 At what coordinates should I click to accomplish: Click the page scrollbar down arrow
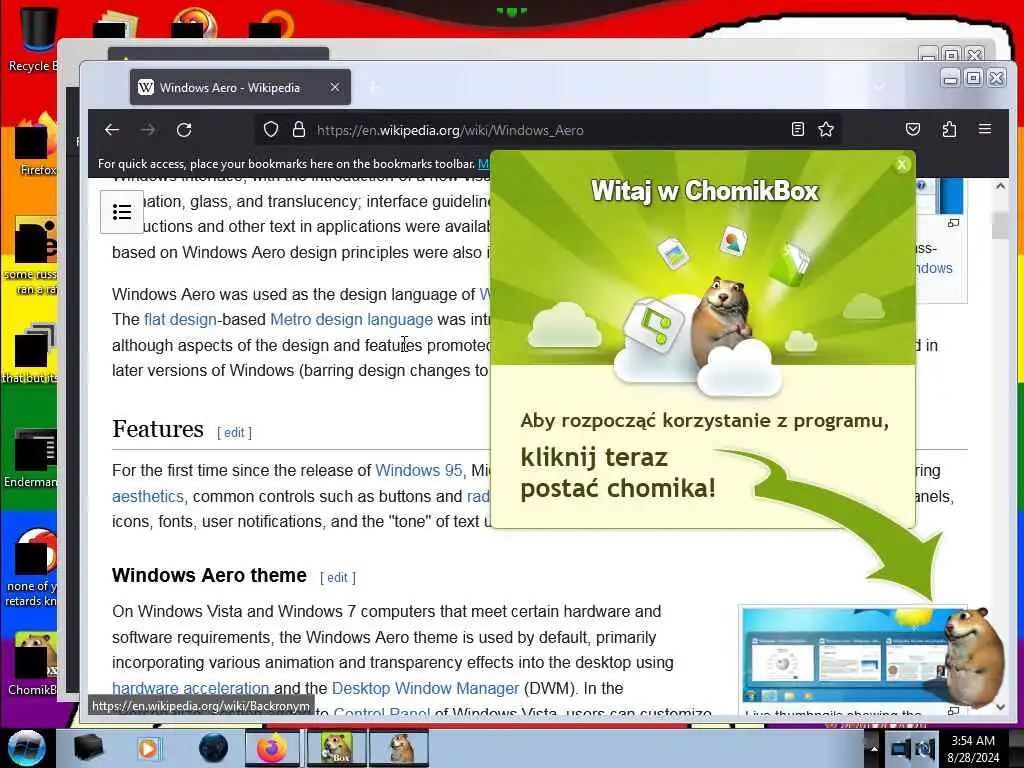click(x=1000, y=707)
